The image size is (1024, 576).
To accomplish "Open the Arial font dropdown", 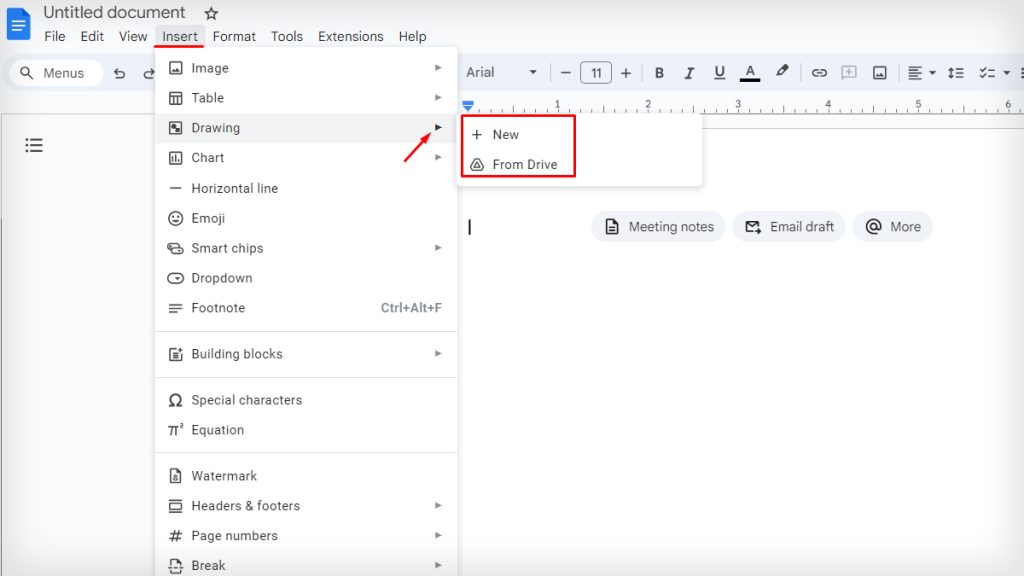I will [502, 72].
